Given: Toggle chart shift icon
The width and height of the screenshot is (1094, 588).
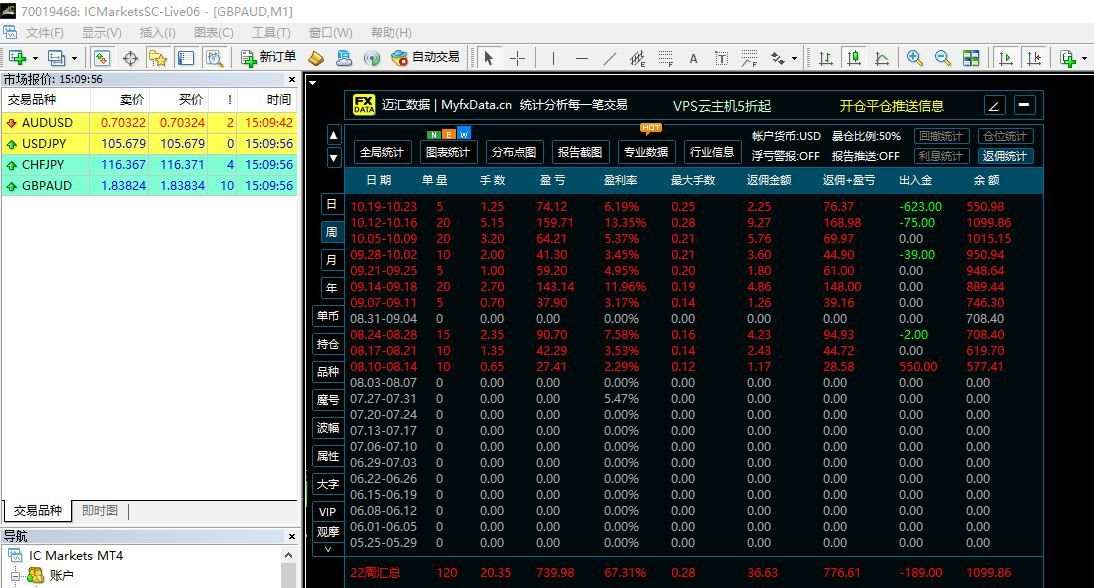Looking at the screenshot, I should coord(1034,58).
